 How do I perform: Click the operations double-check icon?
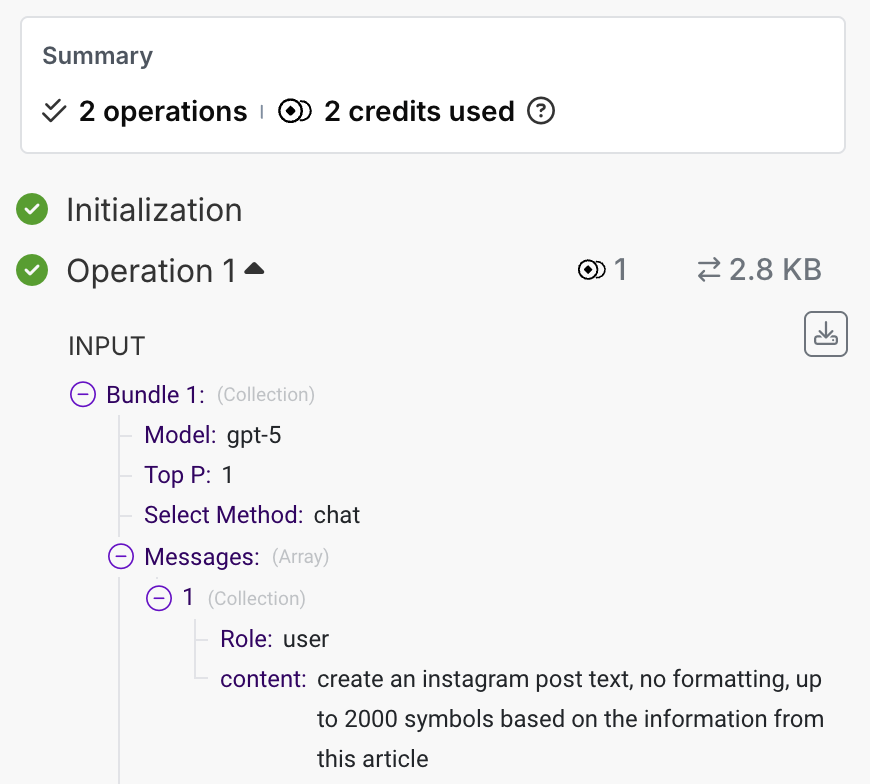54,111
